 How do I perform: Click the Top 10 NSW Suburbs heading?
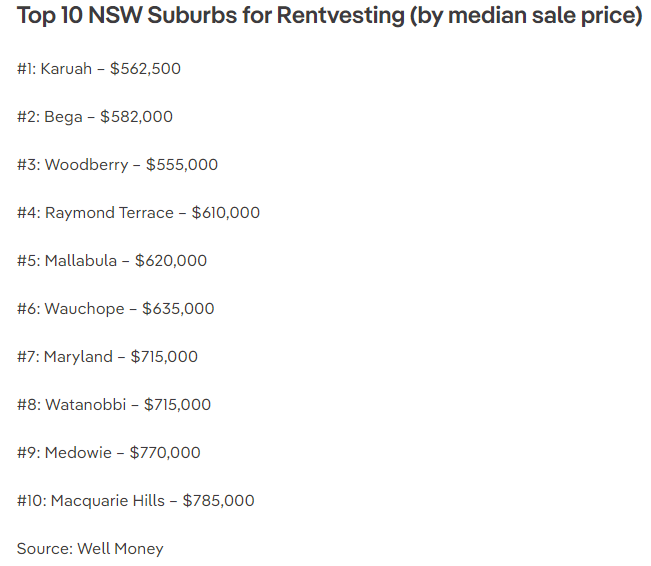click(330, 16)
